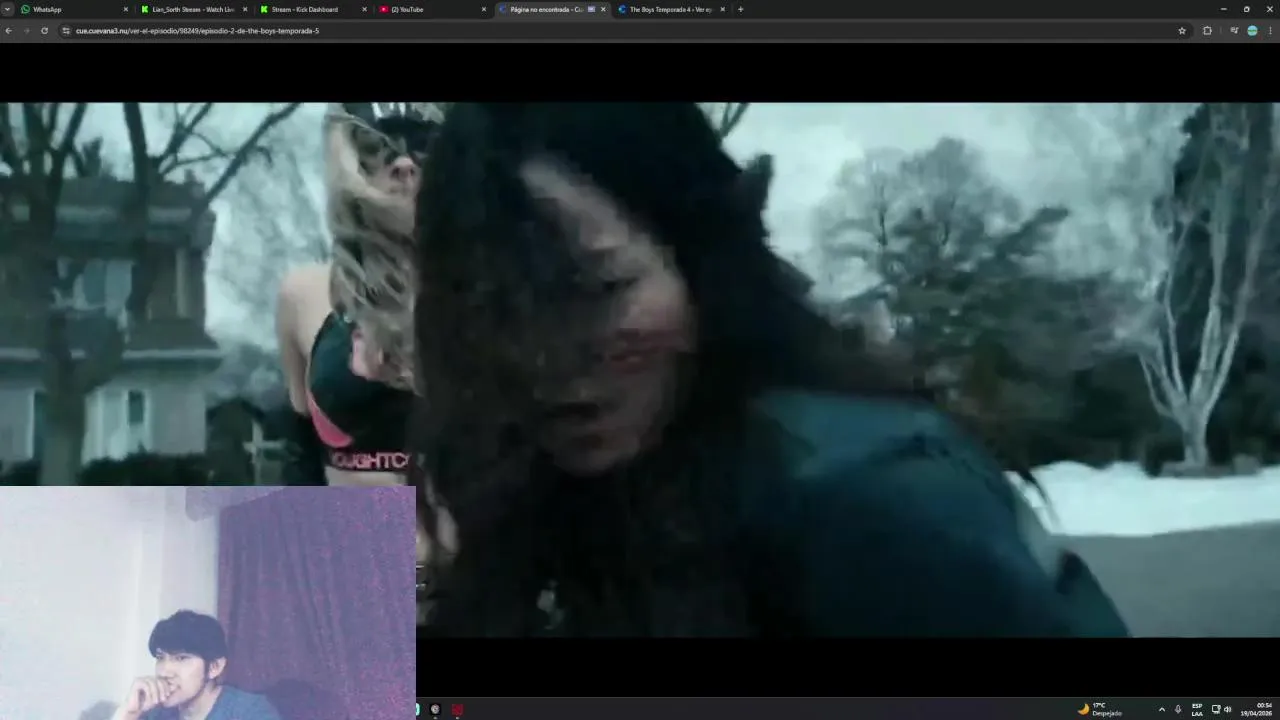The width and height of the screenshot is (1280, 720).
Task: Minimize the browser window
Action: (1223, 9)
